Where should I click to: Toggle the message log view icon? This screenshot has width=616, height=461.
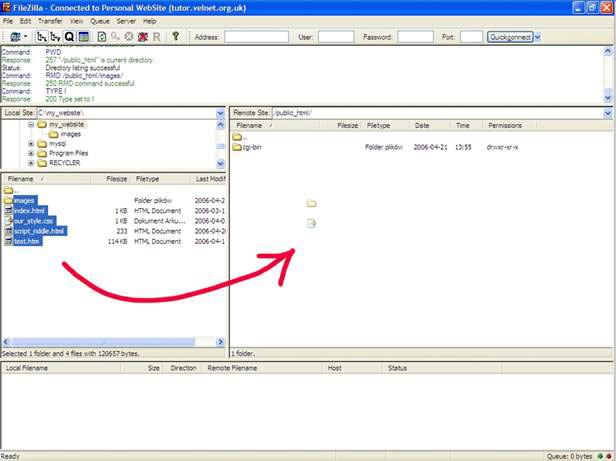coord(83,37)
